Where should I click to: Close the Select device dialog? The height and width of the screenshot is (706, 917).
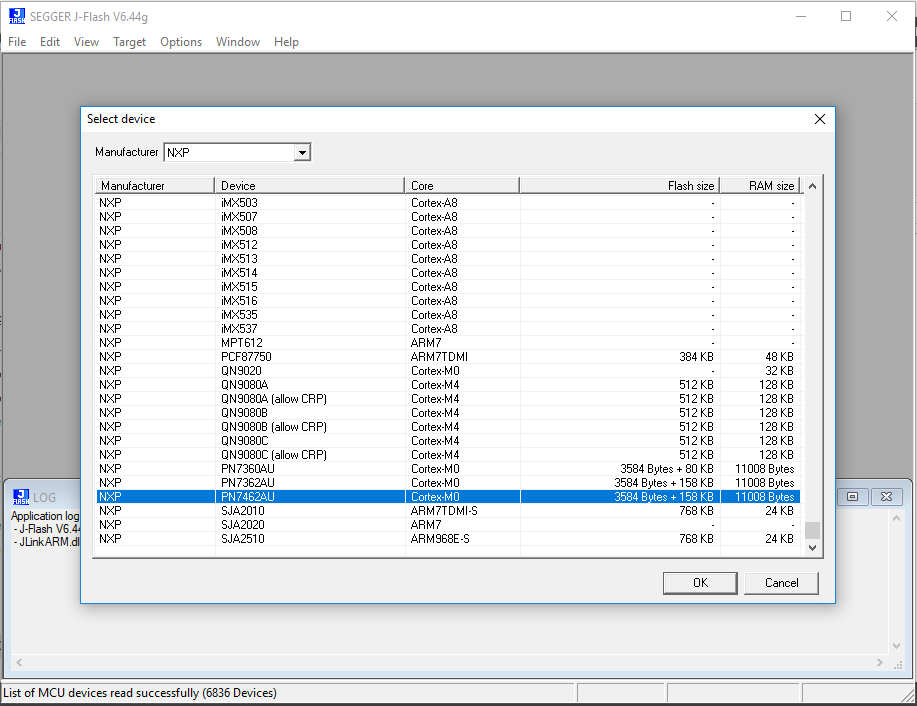(820, 119)
